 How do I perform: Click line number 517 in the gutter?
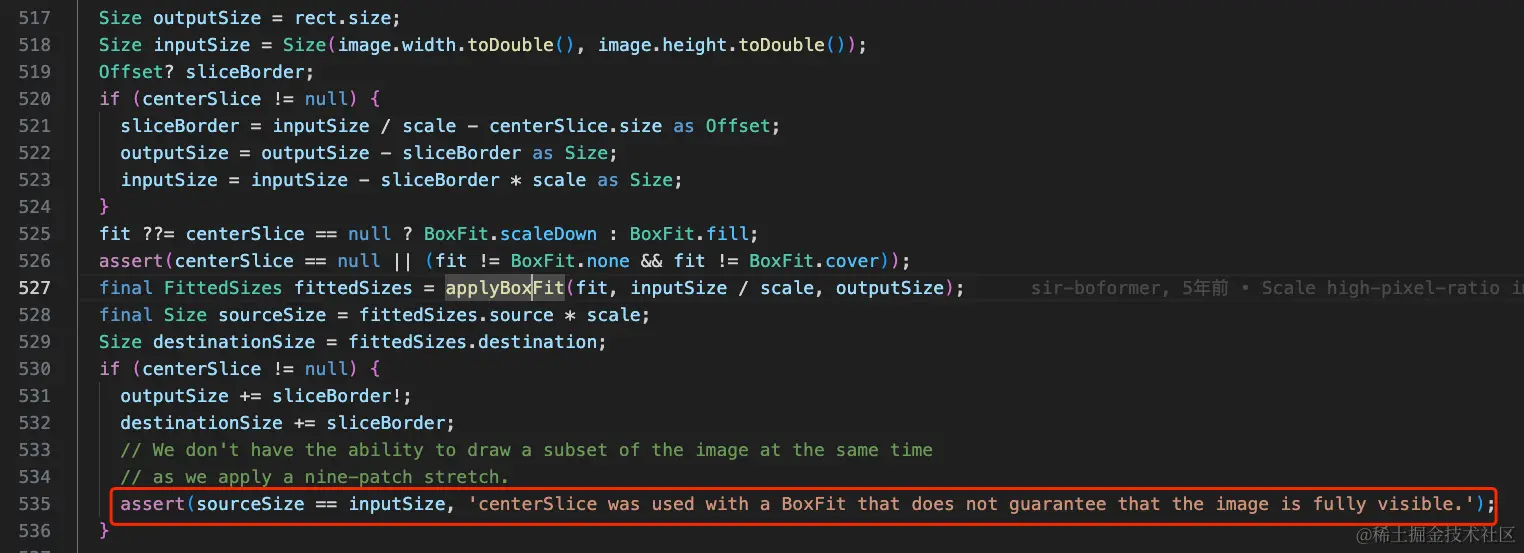point(34,18)
